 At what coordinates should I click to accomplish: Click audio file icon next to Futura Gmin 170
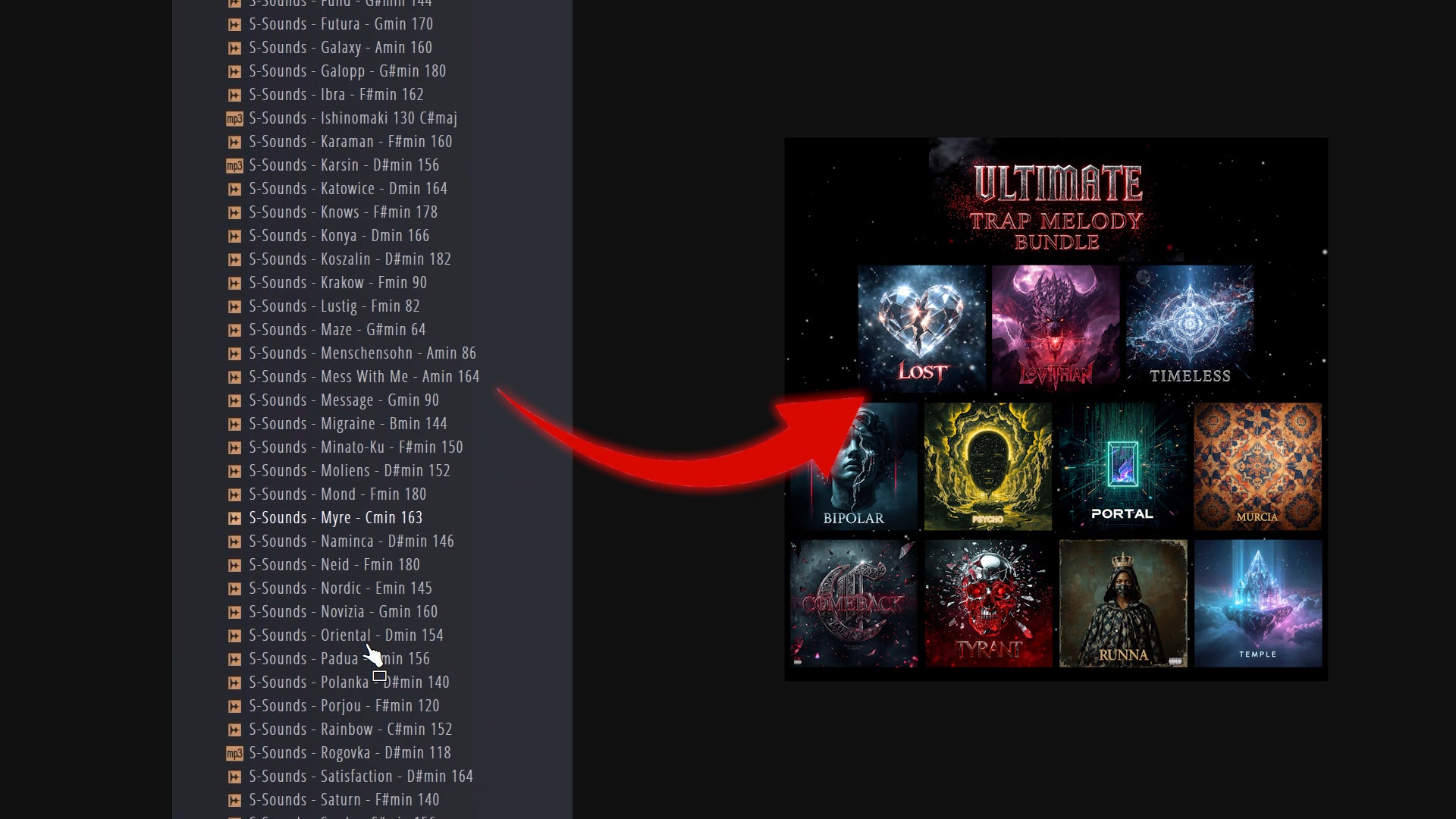point(235,24)
